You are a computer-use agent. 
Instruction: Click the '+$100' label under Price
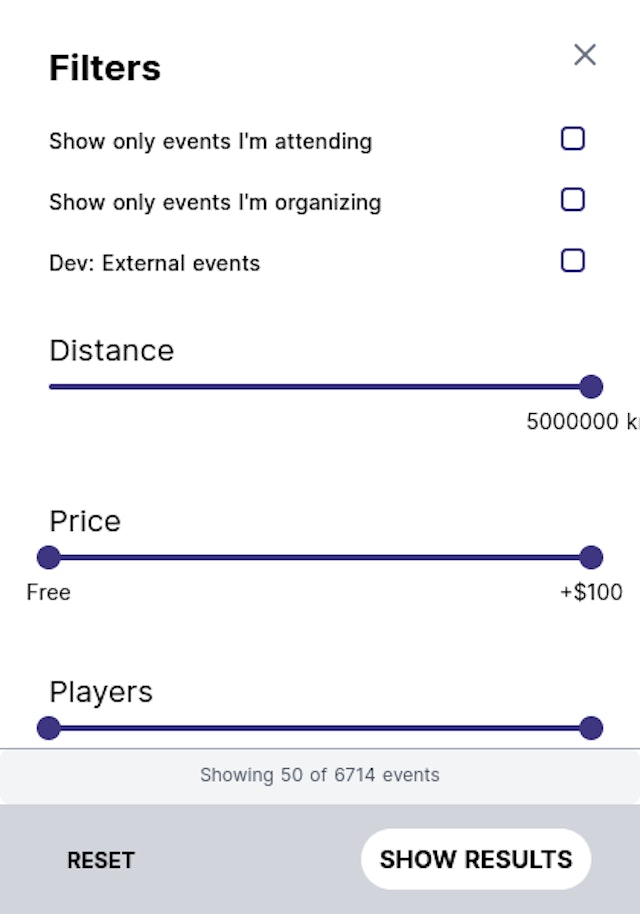pyautogui.click(x=591, y=593)
